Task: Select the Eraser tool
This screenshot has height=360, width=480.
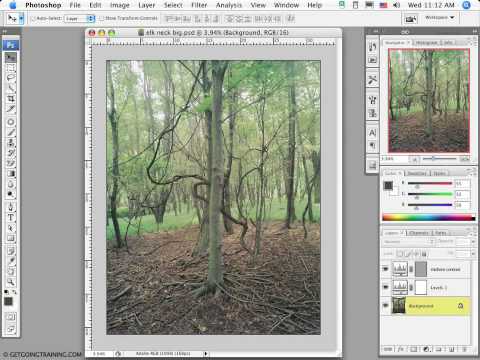Action: [11, 163]
